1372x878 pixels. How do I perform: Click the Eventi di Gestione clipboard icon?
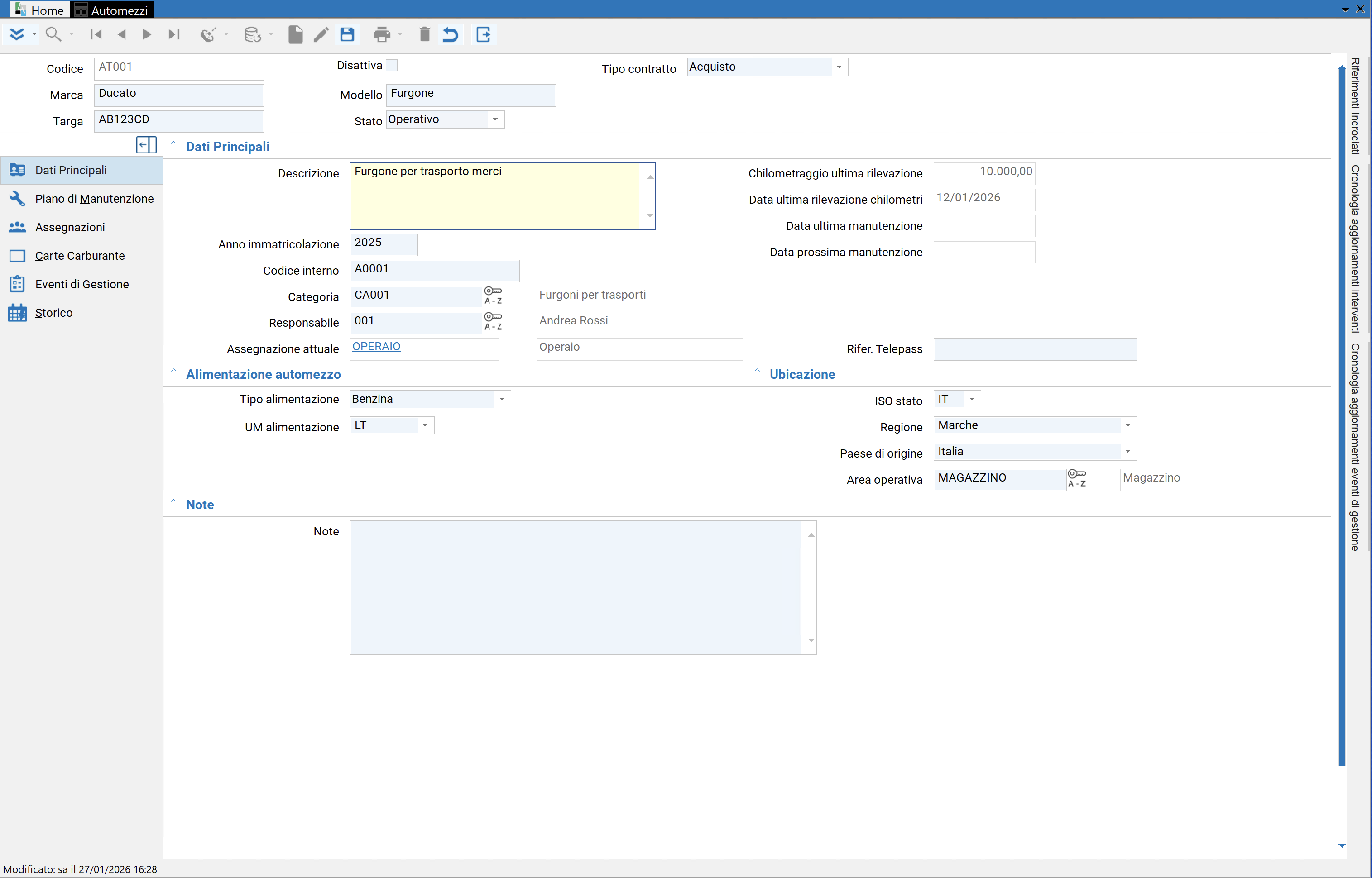(x=17, y=283)
